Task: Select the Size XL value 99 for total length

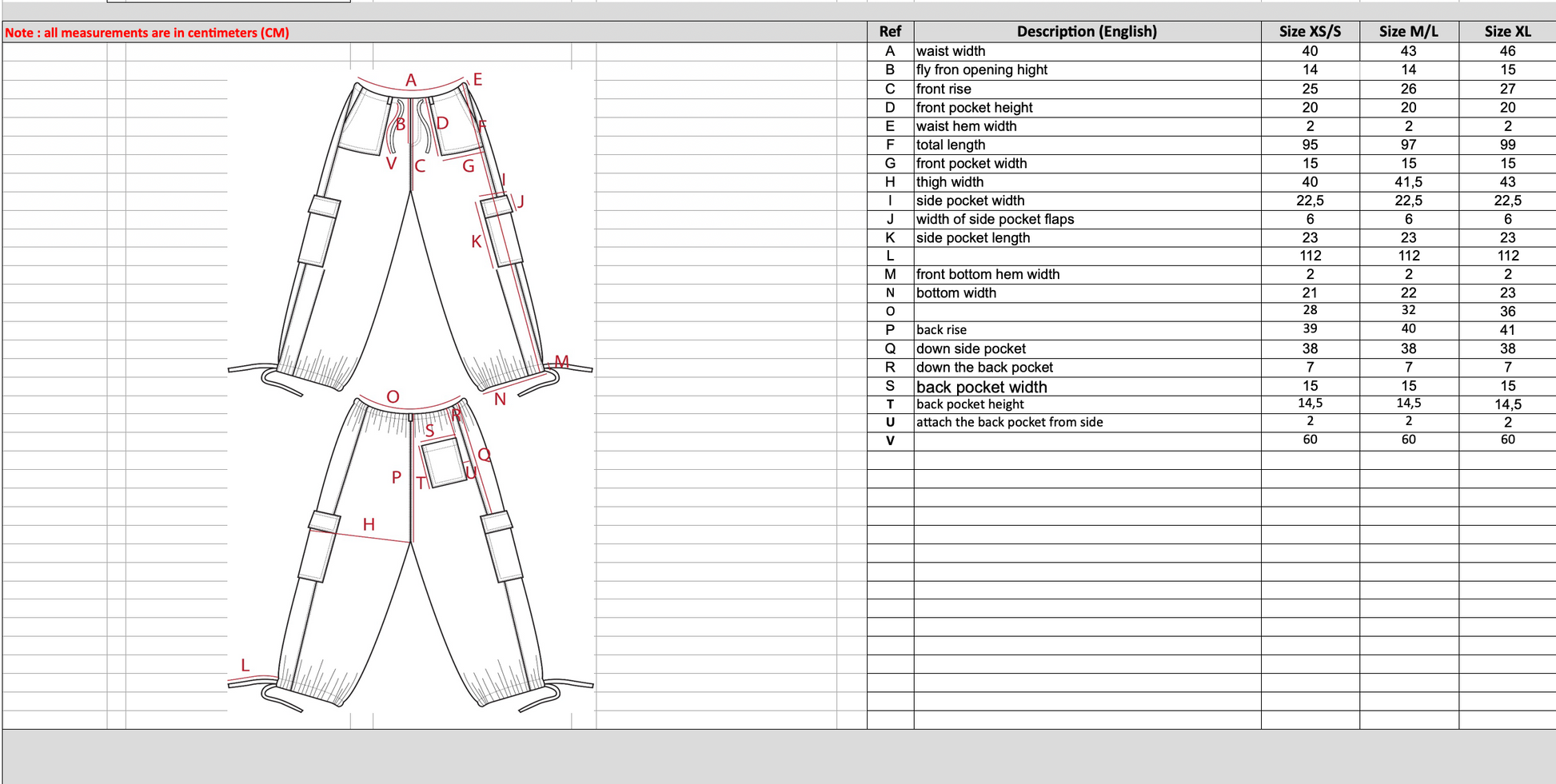Action: pyautogui.click(x=1507, y=145)
